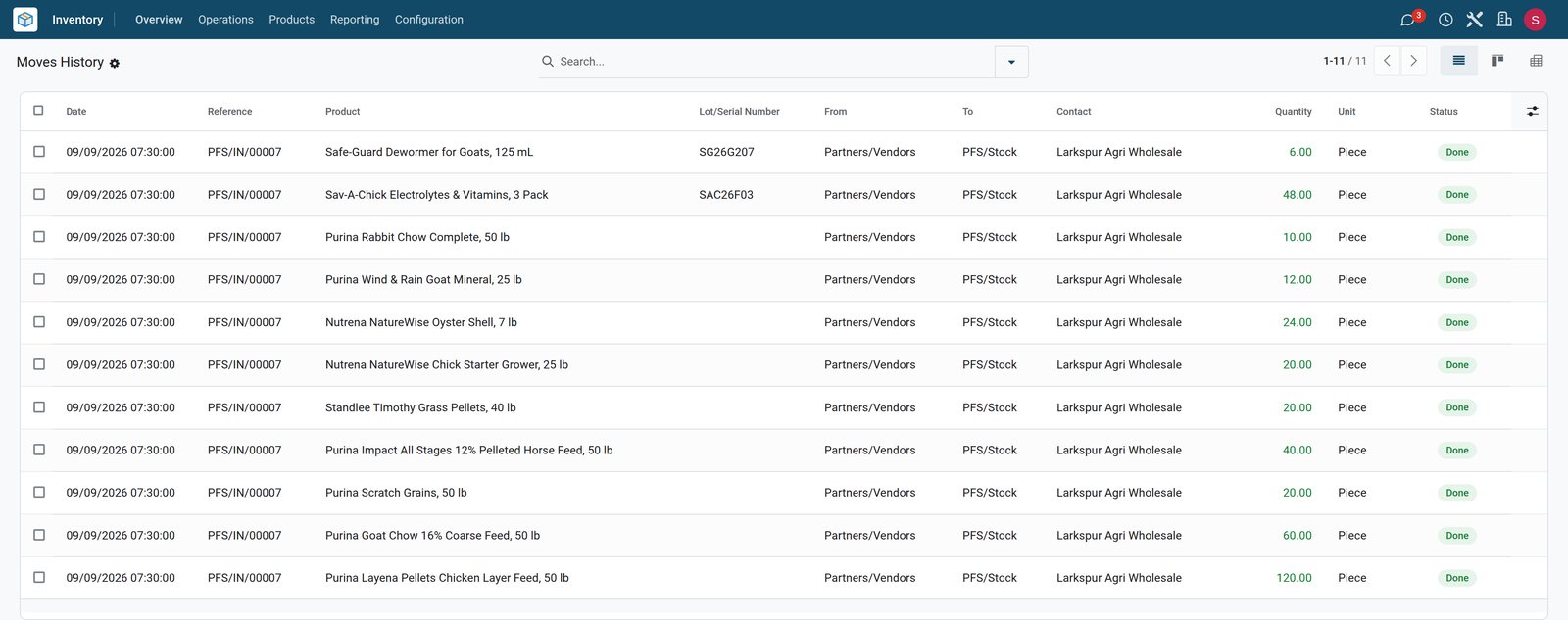This screenshot has height=620, width=1568.
Task: Sort by the Reference column header
Action: pos(230,112)
